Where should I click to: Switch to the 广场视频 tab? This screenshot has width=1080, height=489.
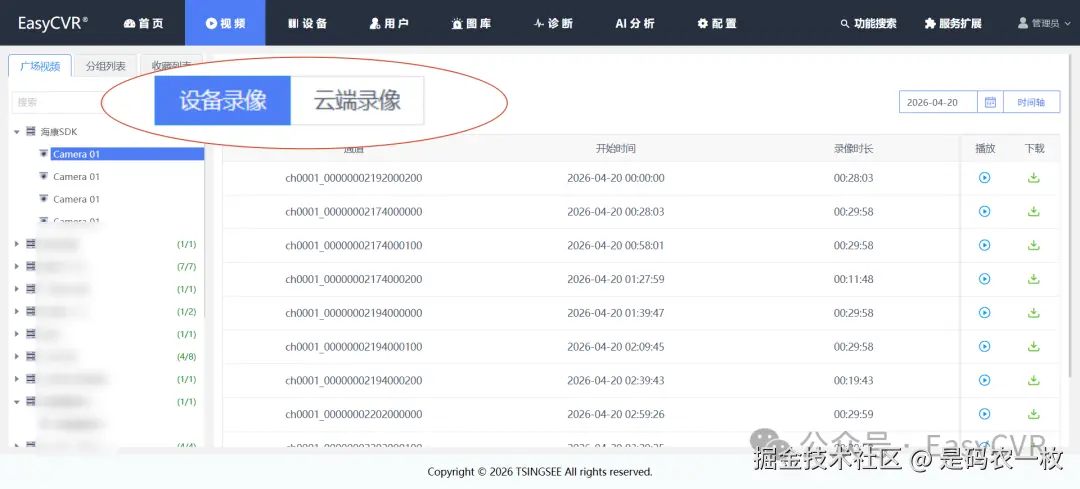(x=40, y=66)
